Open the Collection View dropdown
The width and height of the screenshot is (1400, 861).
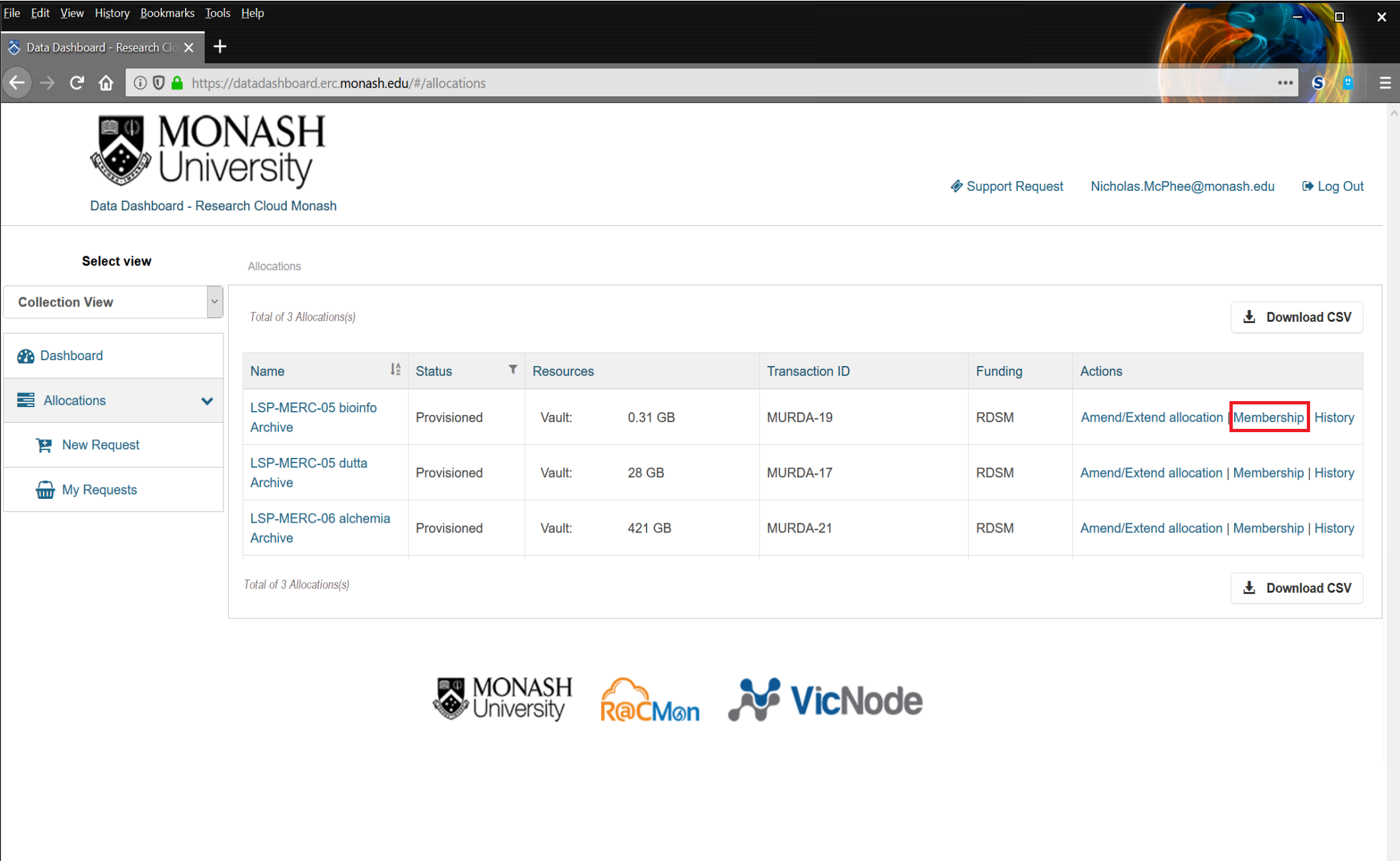[113, 302]
